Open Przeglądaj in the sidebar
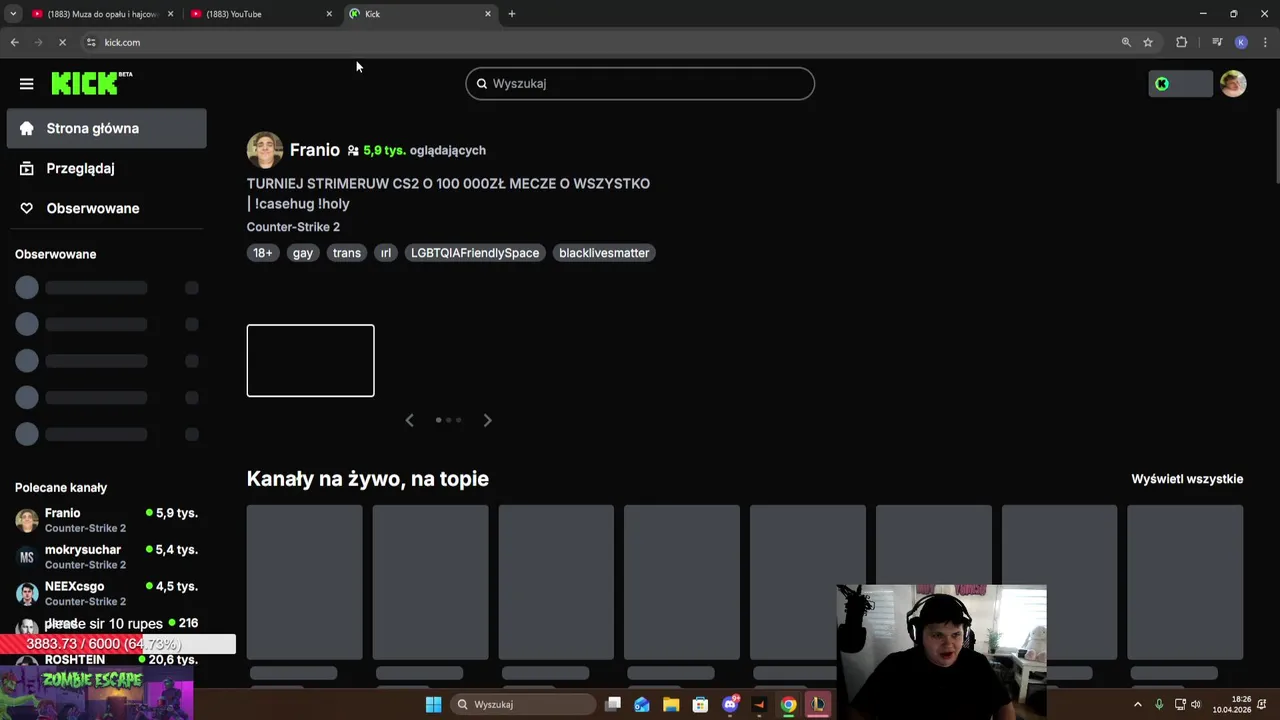The height and width of the screenshot is (720, 1280). click(x=107, y=168)
